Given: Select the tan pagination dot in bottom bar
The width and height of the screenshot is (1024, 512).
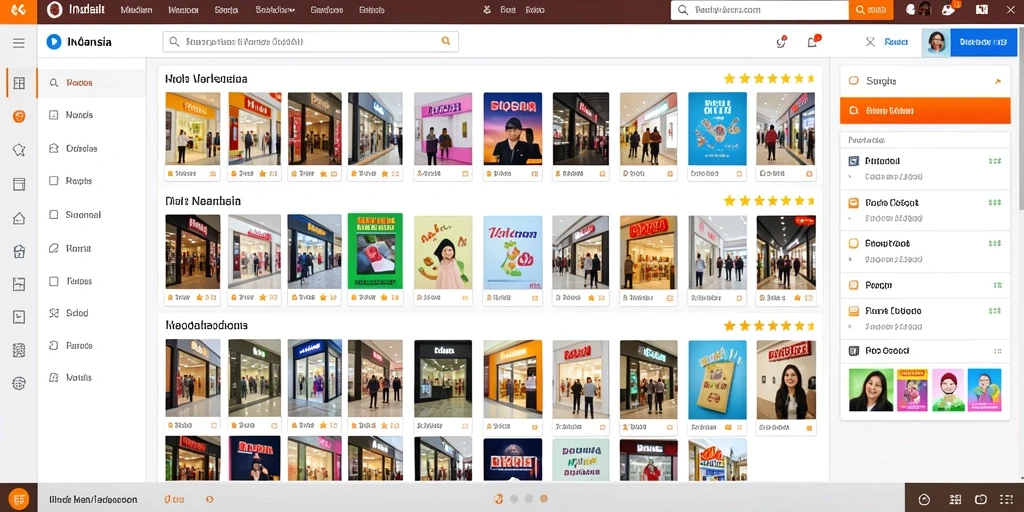Looking at the screenshot, I should 544,499.
